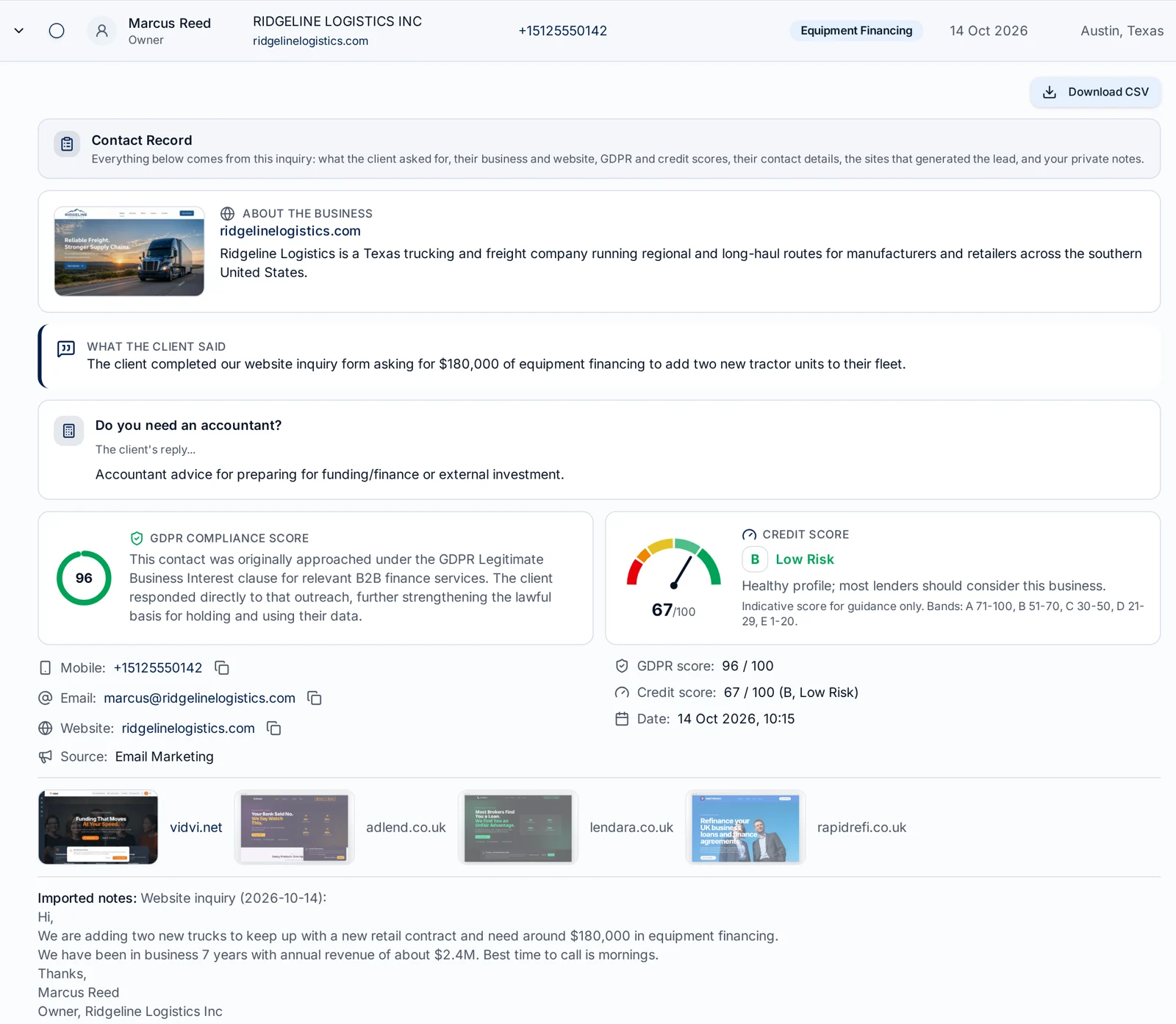Screen dimensions: 1176x1024
Task: Click the Austin, Texas location text
Action: (x=1122, y=31)
